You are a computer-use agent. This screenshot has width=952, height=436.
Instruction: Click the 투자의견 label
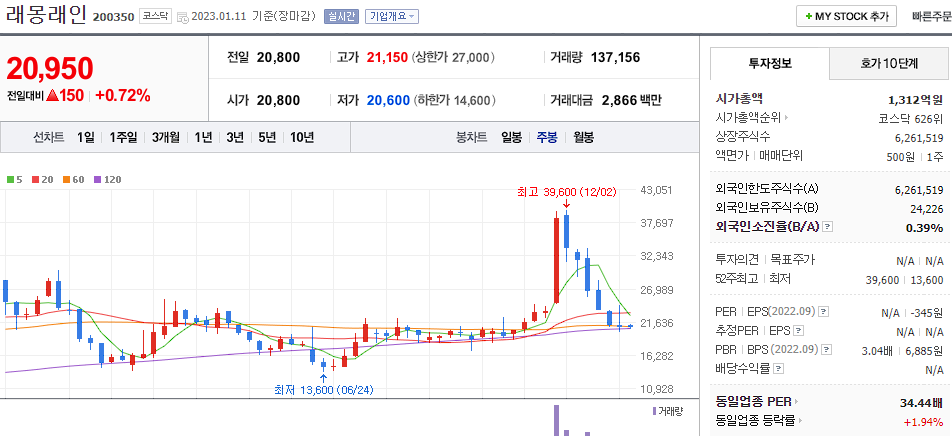click(737, 259)
